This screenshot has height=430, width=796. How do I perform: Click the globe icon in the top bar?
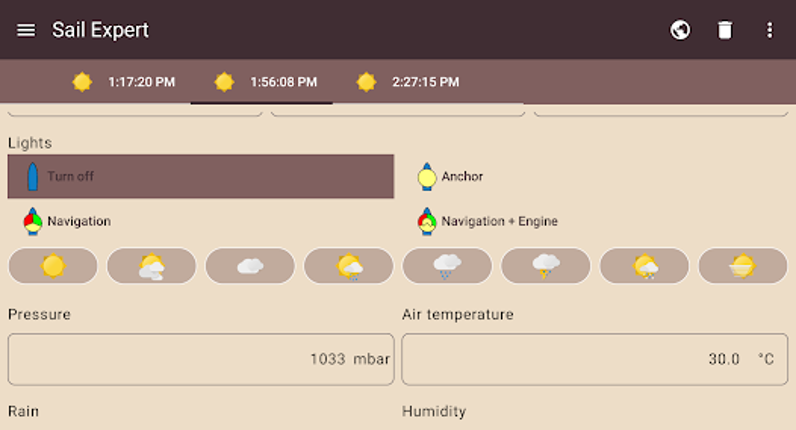(680, 30)
